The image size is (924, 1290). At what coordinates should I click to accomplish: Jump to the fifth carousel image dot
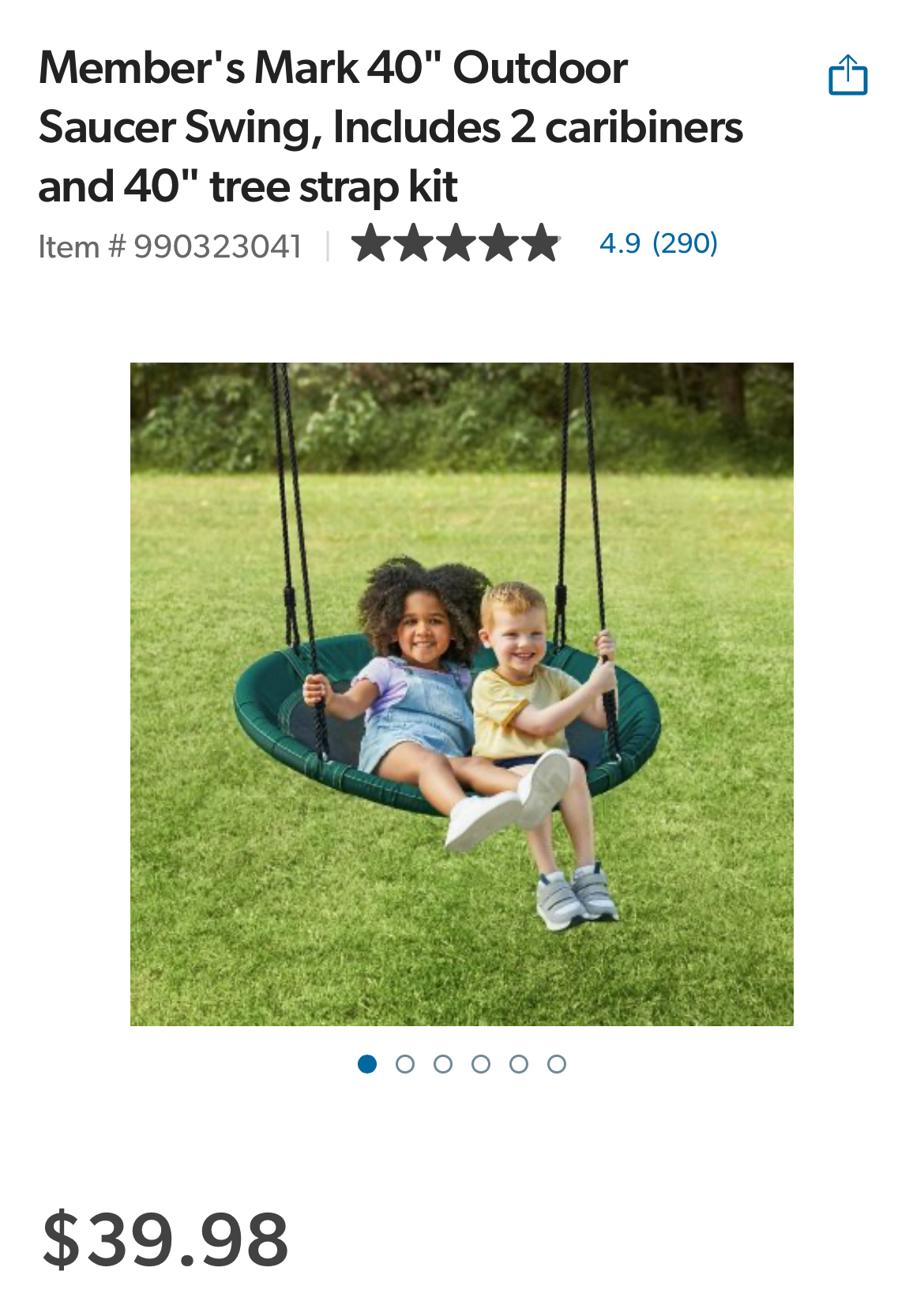click(x=519, y=1064)
